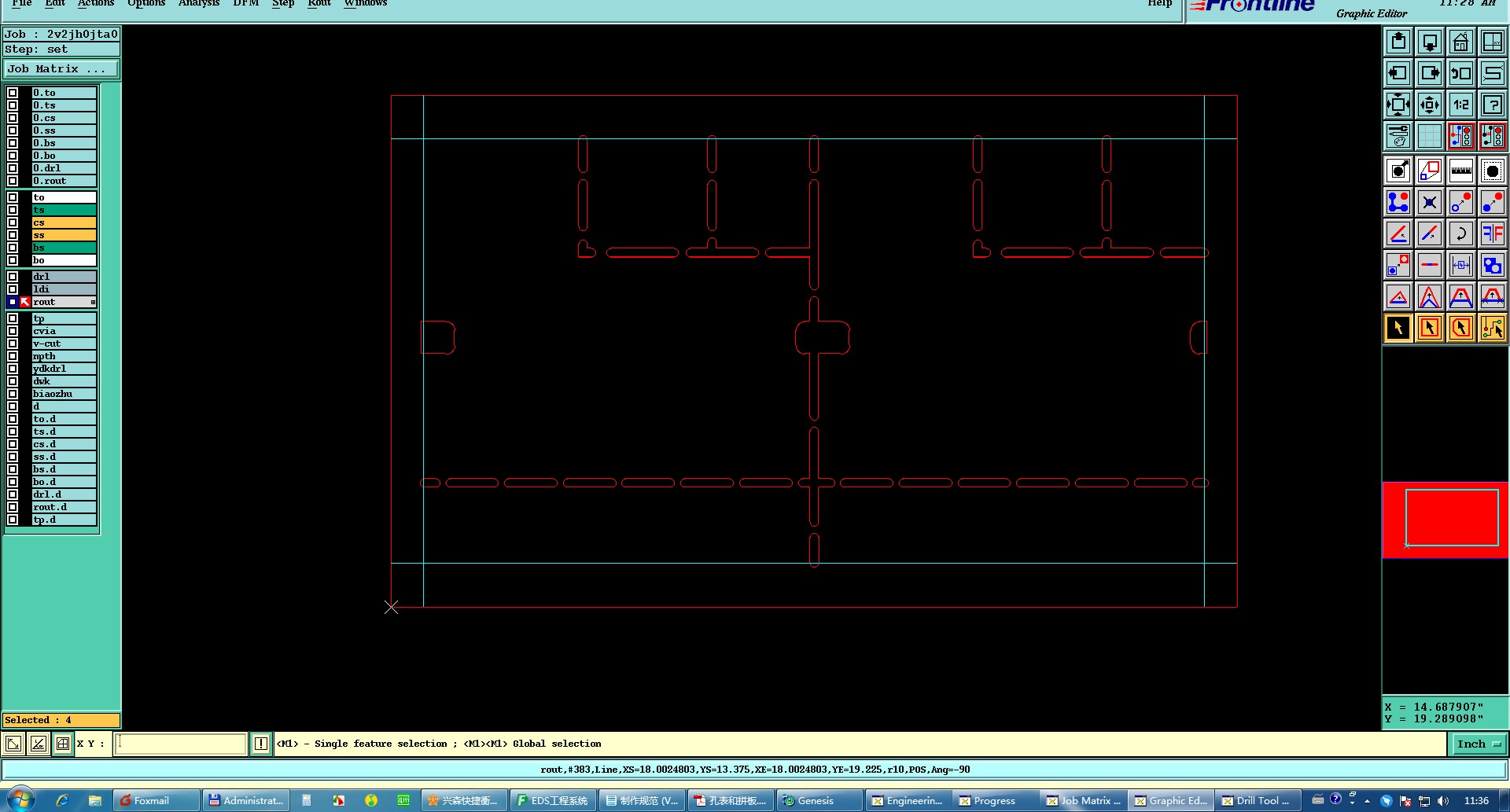Viewport: 1510px width, 812px height.
Task: Click the question mark help icon
Action: [x=1493, y=105]
